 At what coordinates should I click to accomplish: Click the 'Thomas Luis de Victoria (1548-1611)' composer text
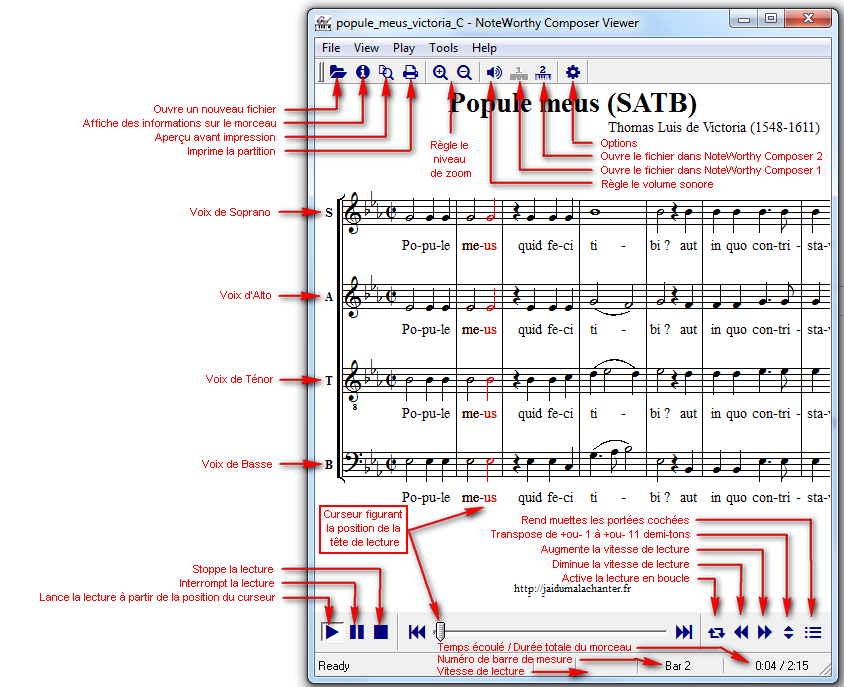[x=714, y=128]
